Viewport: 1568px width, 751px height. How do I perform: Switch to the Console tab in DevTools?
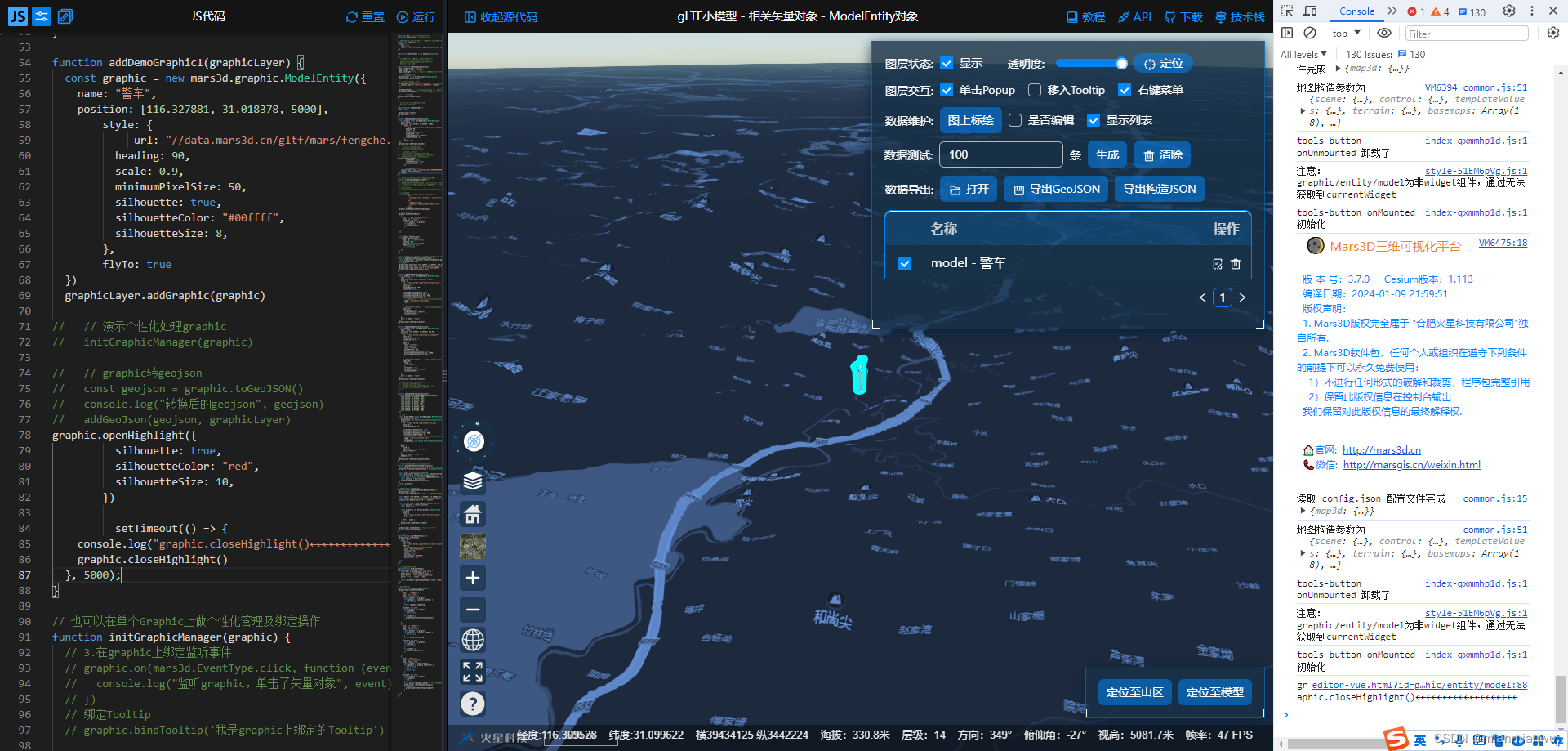[1356, 11]
